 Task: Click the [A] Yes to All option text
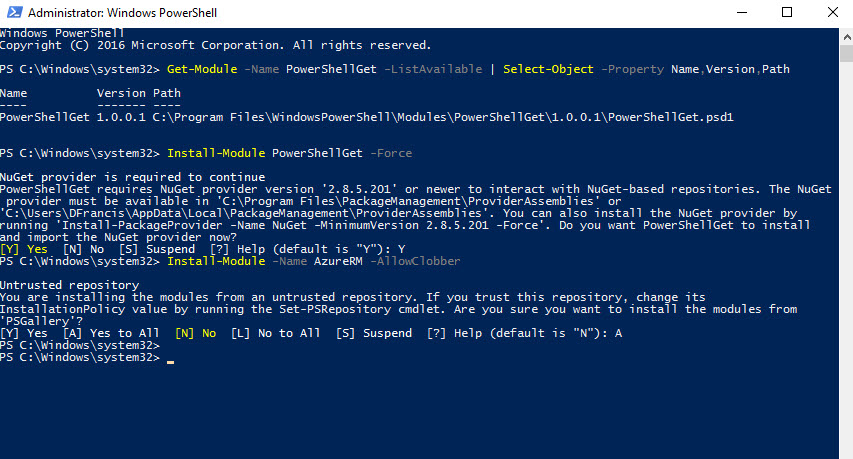pyautogui.click(x=111, y=333)
